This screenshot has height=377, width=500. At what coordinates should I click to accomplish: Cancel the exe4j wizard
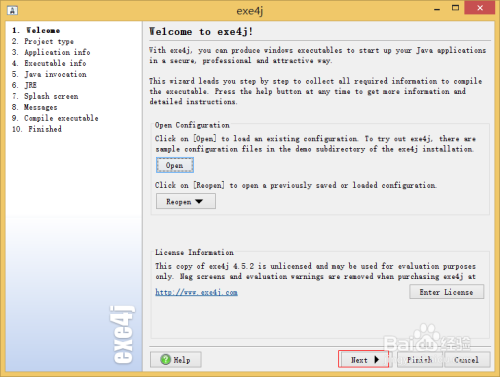click(x=467, y=360)
